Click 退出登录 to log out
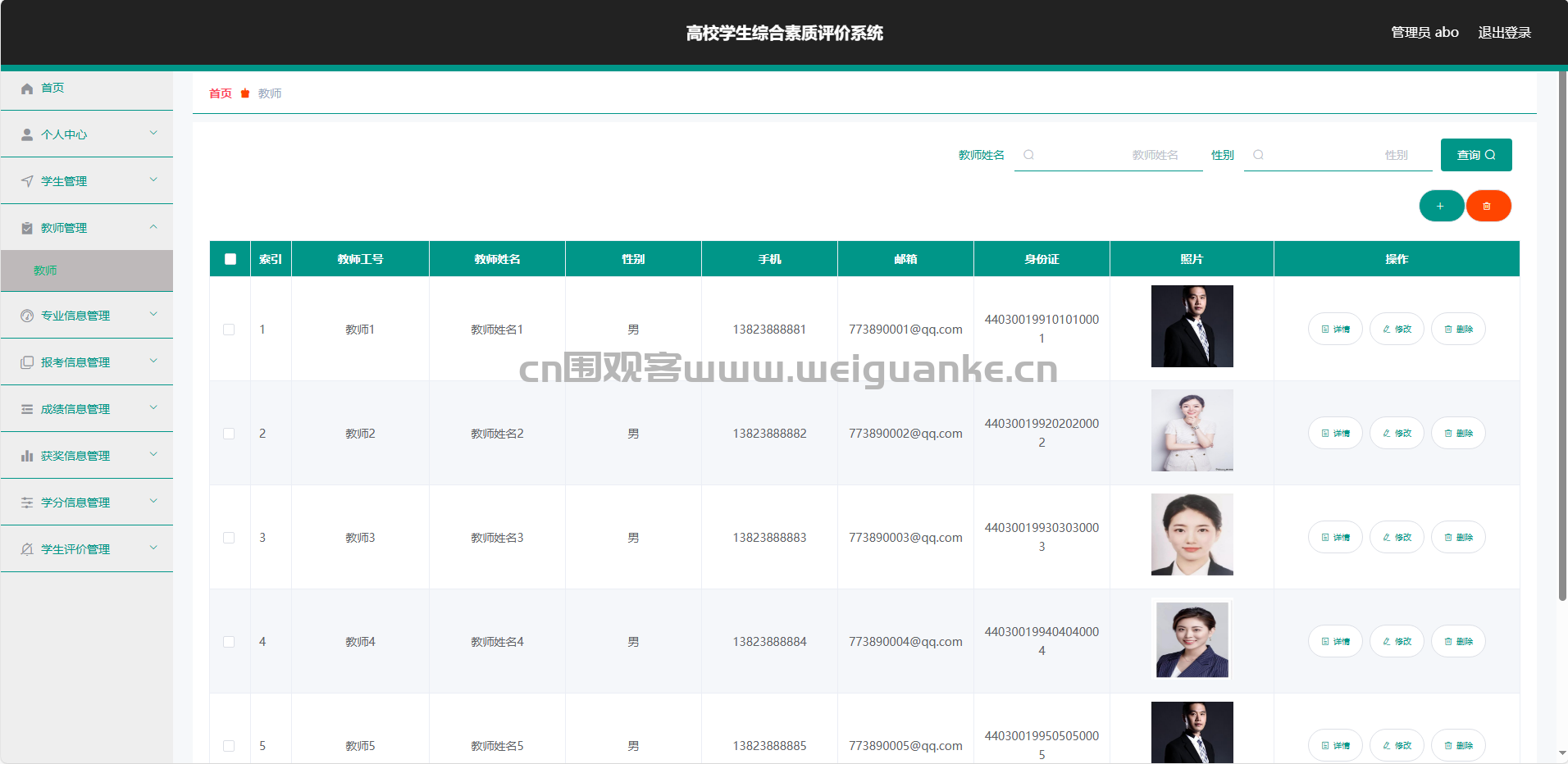1568x764 pixels. 1505,33
